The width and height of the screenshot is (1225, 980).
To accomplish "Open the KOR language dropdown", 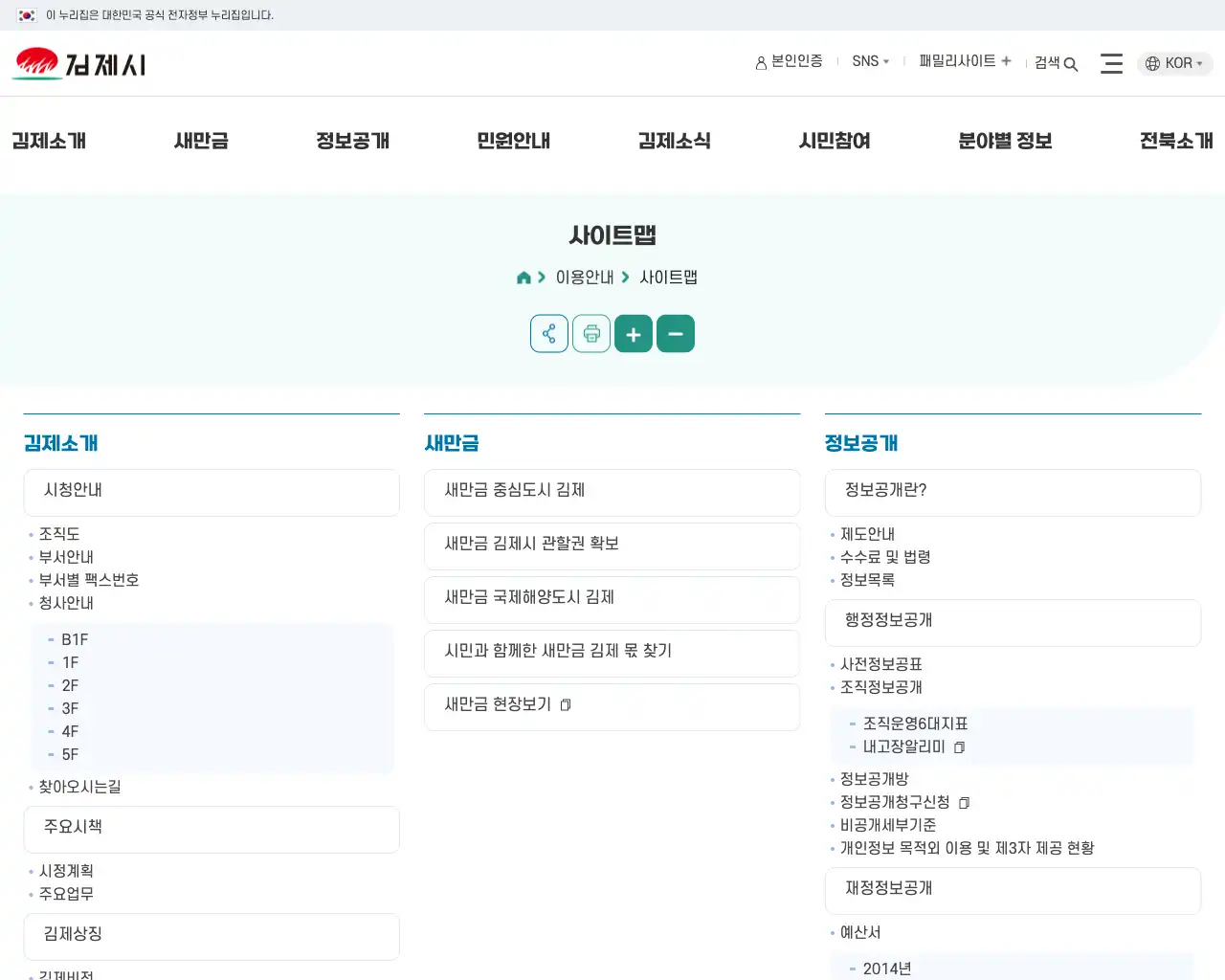I will click(x=1178, y=63).
